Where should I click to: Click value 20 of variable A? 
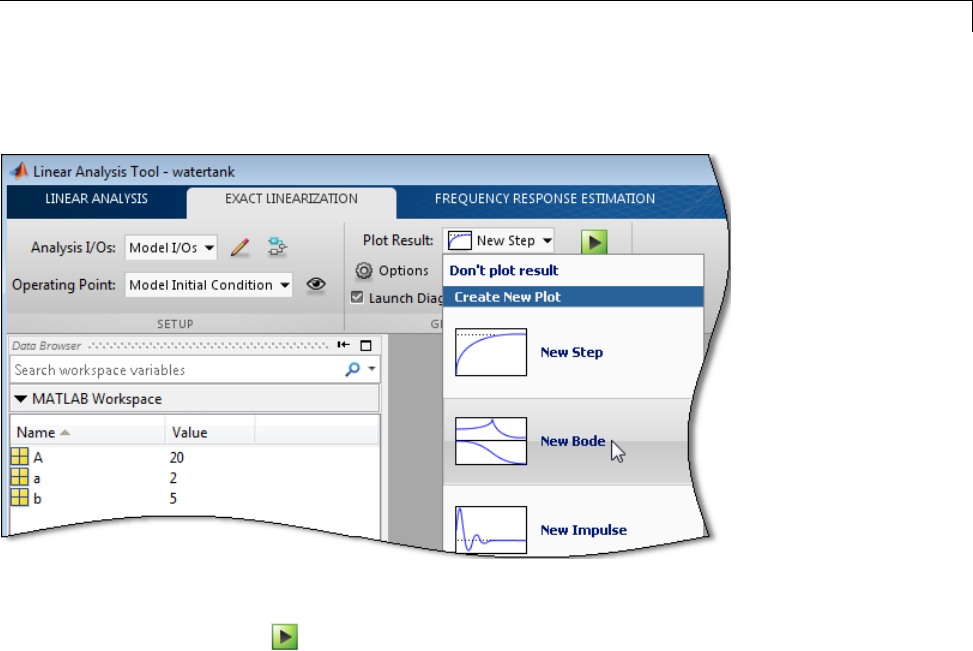click(x=176, y=457)
